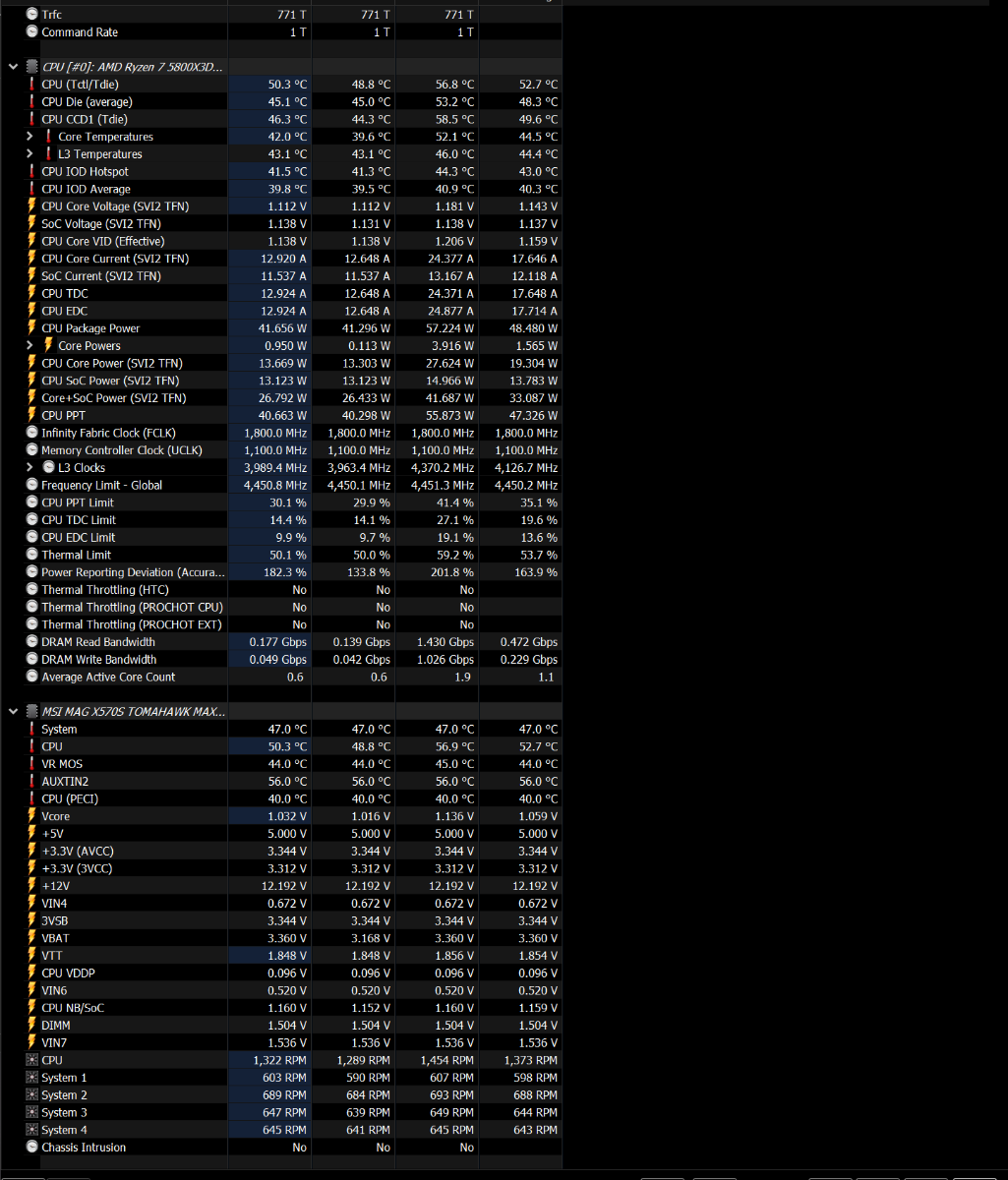
Task: Click the thermometer icon of CPU IOD Hotspot
Action: (32, 172)
